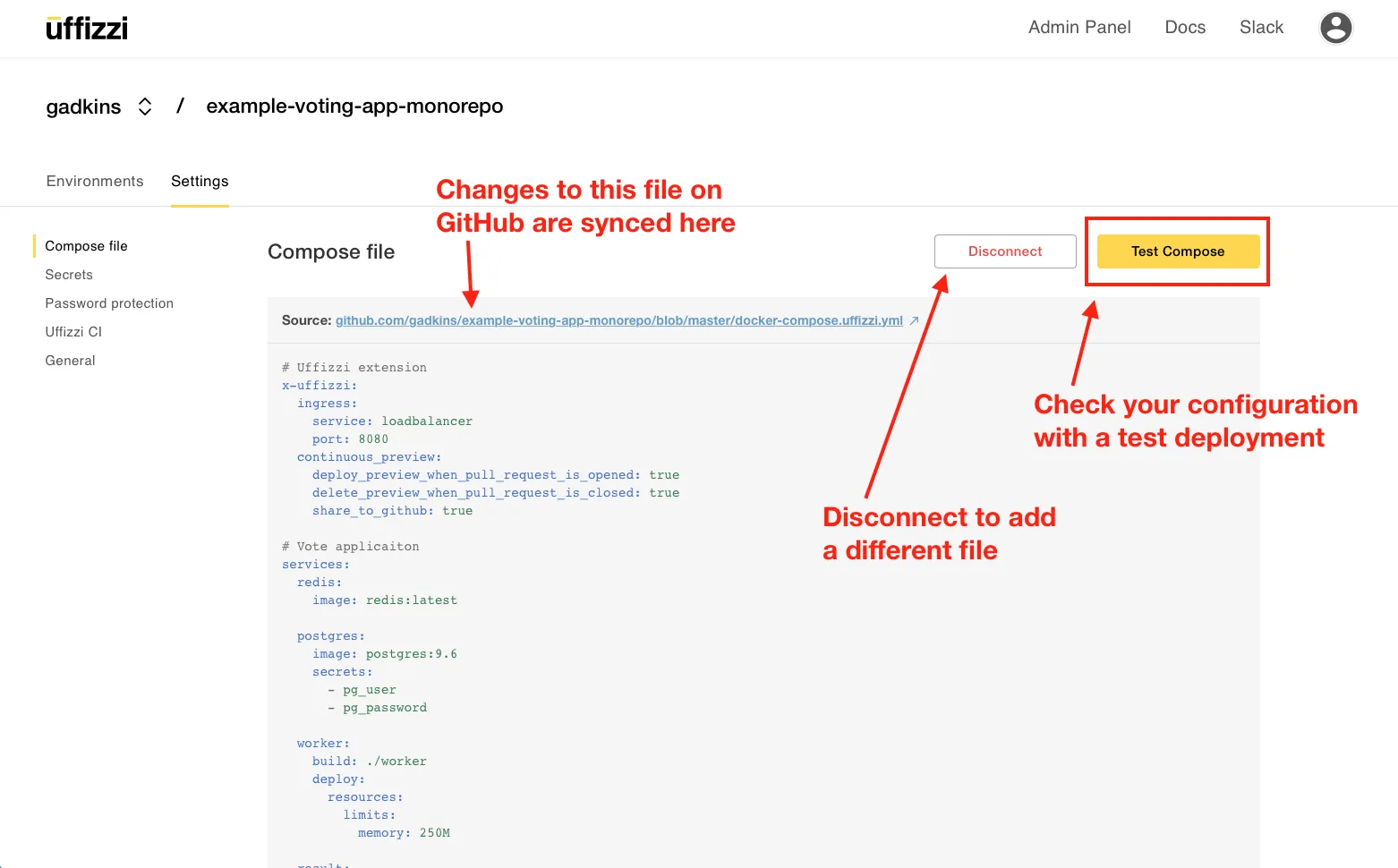Select the Settings tab
The height and width of the screenshot is (868, 1398).
pyautogui.click(x=200, y=181)
